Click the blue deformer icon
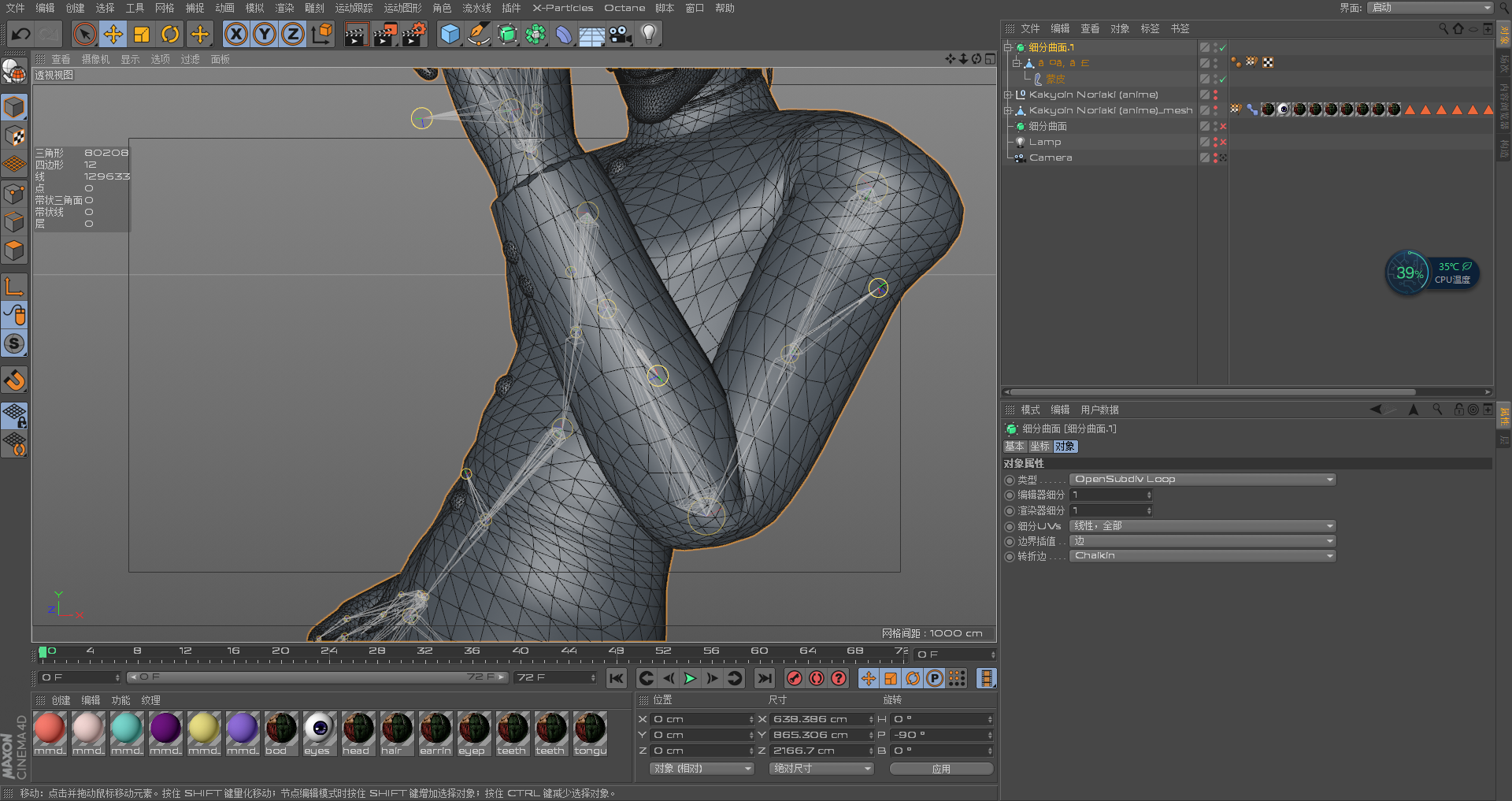The image size is (1512, 801). (x=564, y=34)
